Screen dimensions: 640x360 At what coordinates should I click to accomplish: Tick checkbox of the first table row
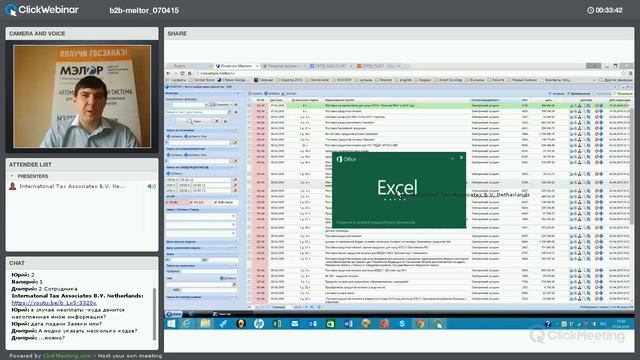(250, 105)
